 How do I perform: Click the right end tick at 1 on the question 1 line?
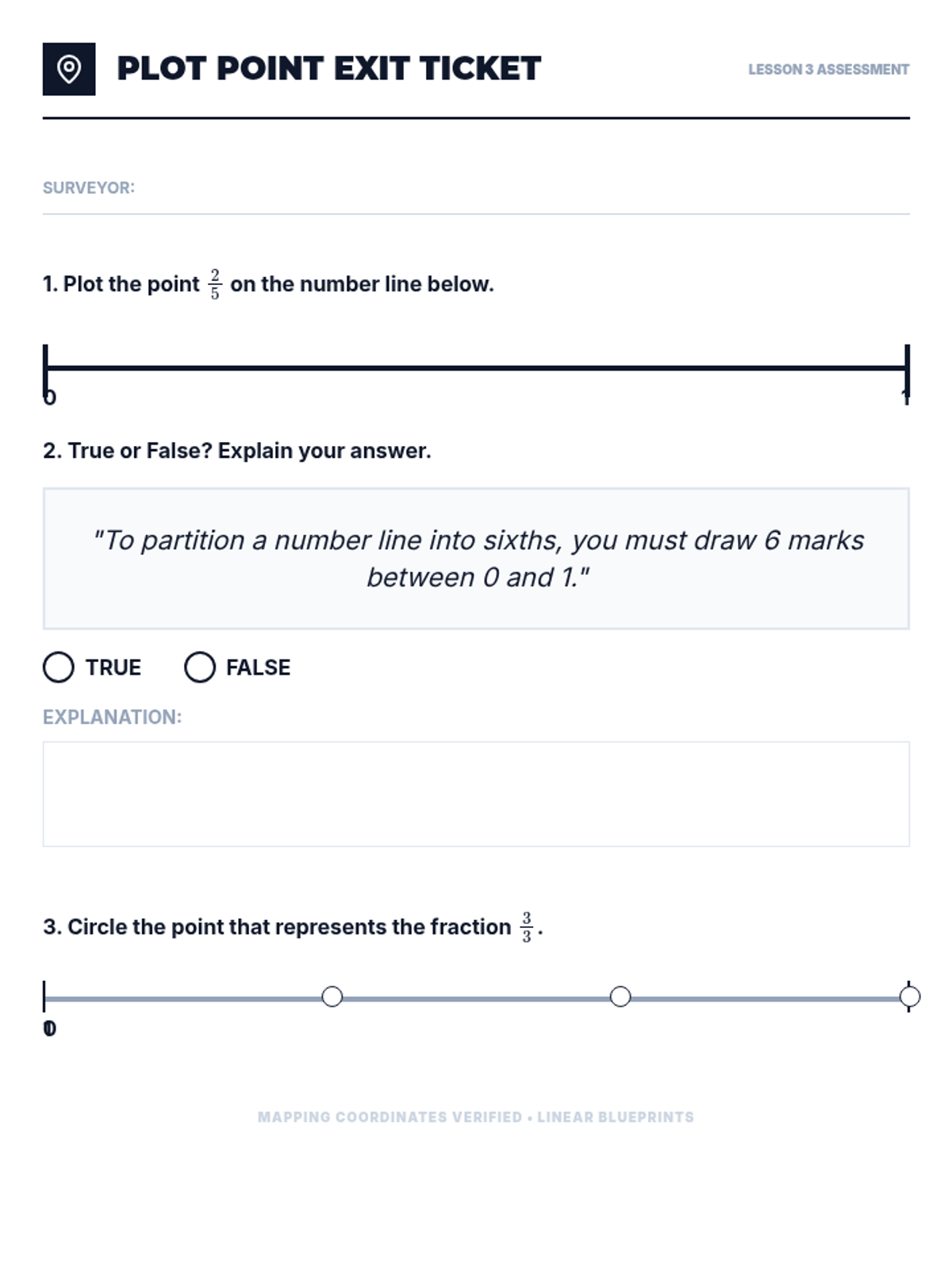point(907,368)
